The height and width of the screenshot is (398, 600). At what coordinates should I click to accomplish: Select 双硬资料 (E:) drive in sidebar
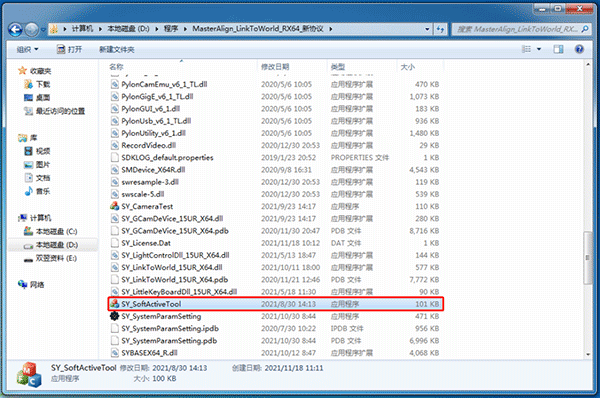[51, 258]
